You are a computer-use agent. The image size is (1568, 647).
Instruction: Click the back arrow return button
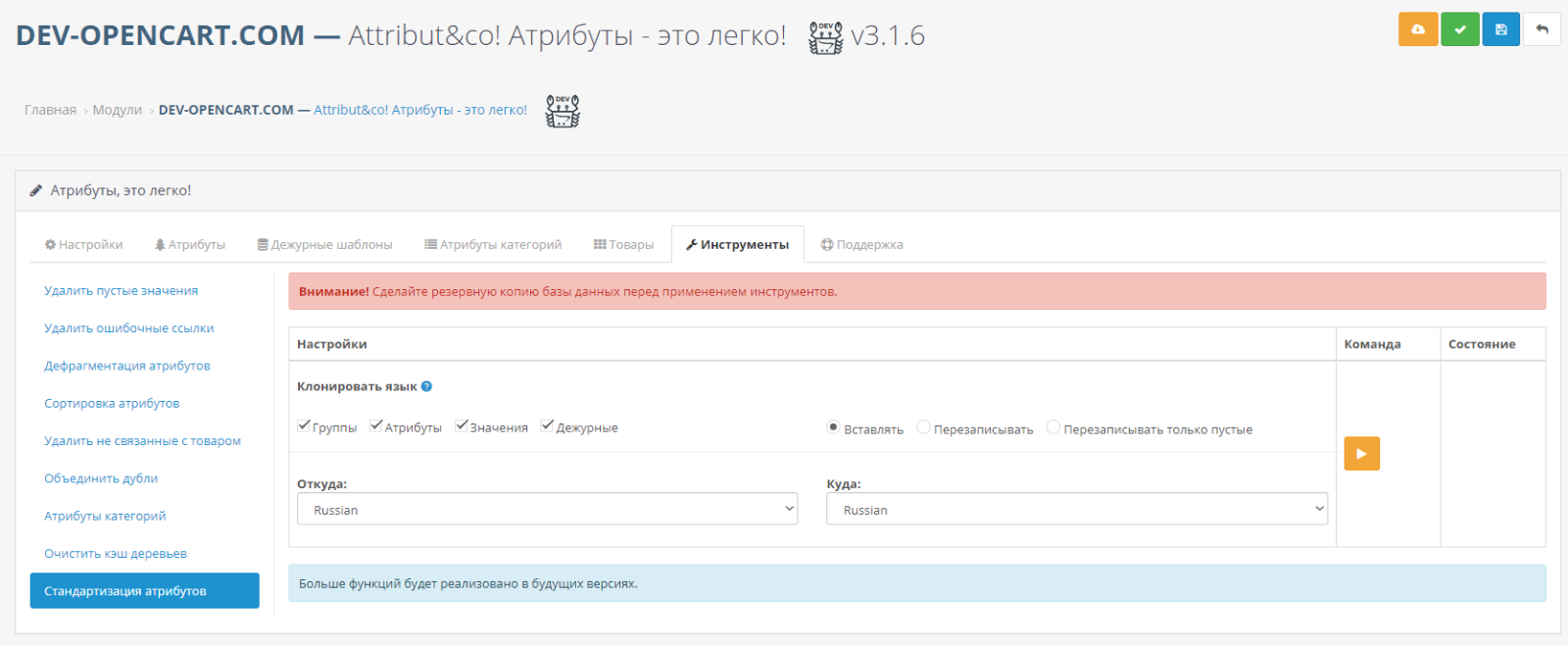point(1542,29)
